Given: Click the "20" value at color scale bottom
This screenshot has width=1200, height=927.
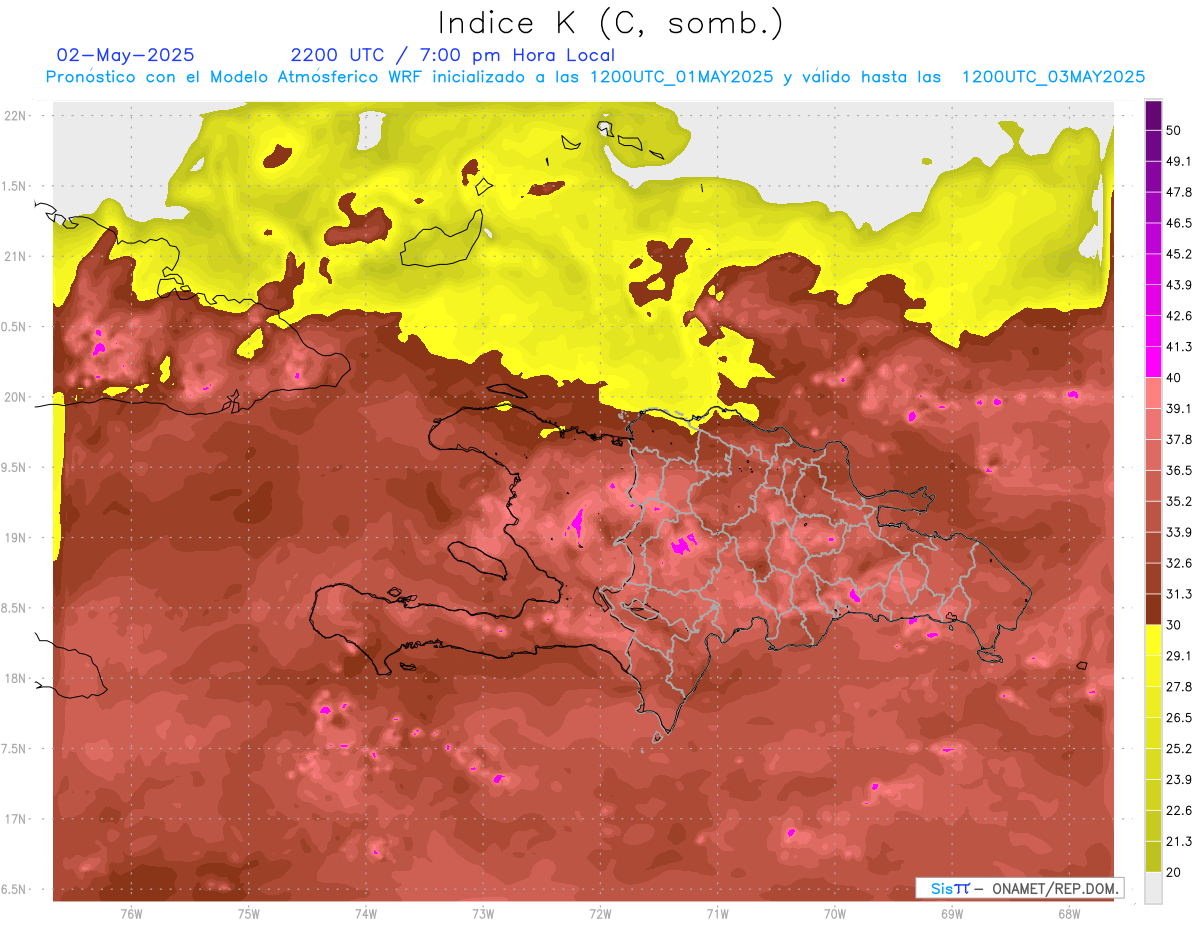Looking at the screenshot, I should click(x=1174, y=873).
